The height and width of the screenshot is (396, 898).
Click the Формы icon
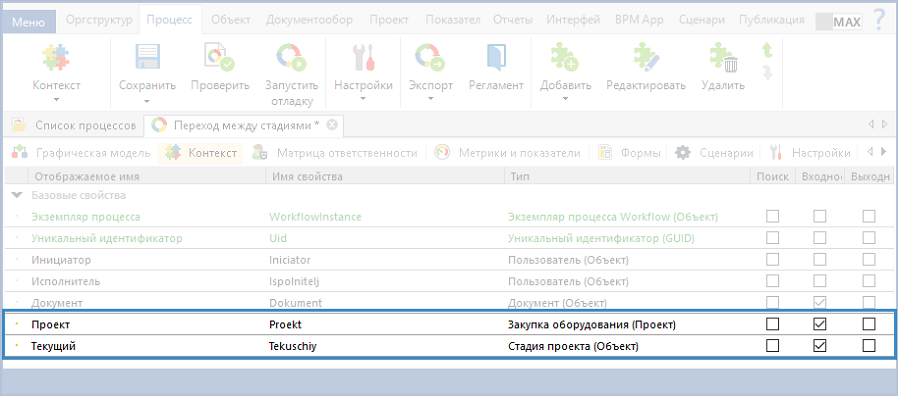pyautogui.click(x=605, y=152)
